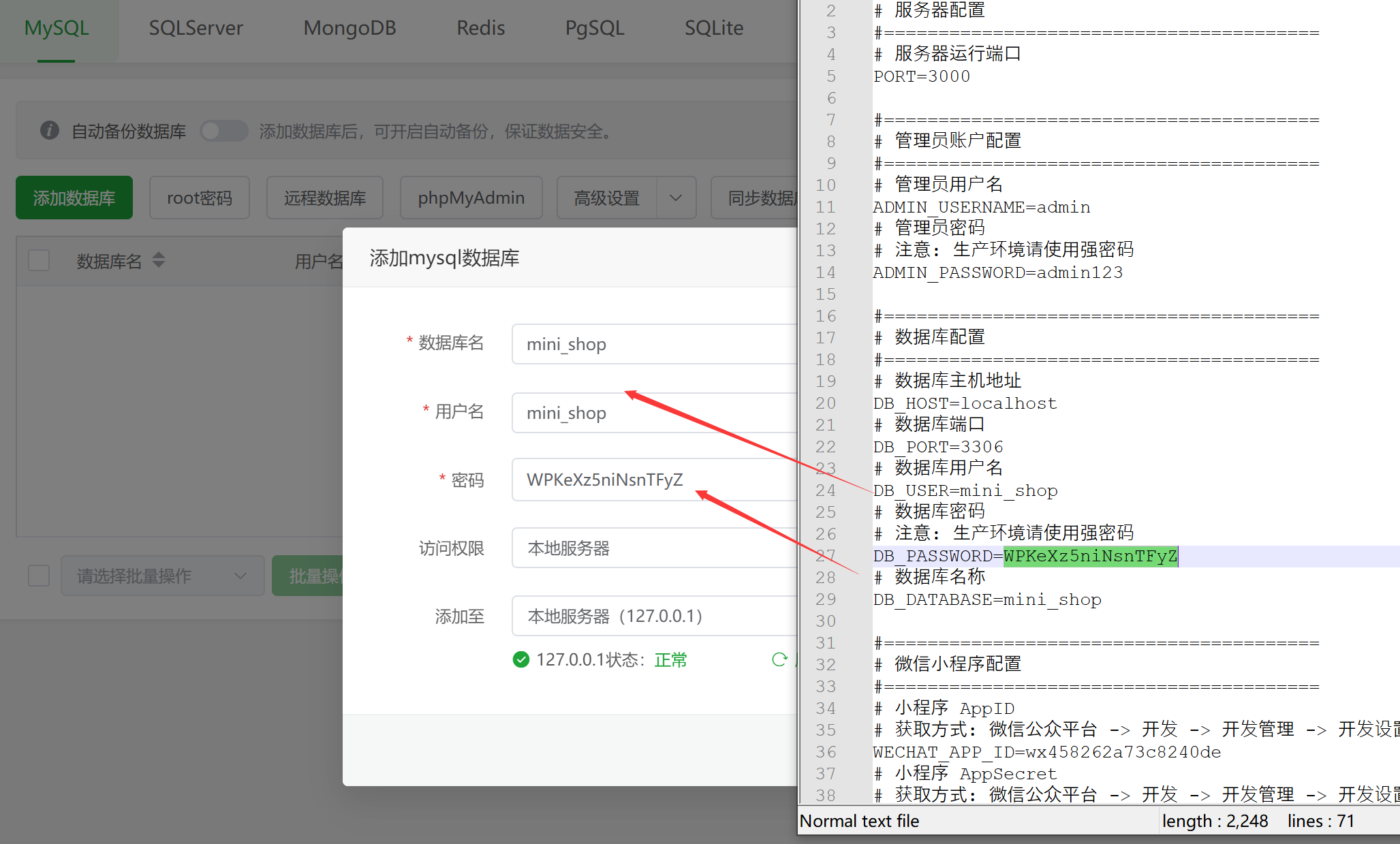Switch to the PgSQL tab
This screenshot has height=844, width=1400.
(x=594, y=28)
